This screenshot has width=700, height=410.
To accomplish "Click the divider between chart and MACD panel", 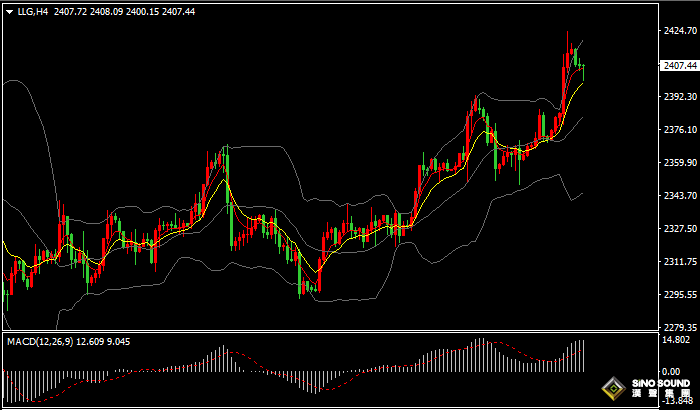I will point(330,333).
